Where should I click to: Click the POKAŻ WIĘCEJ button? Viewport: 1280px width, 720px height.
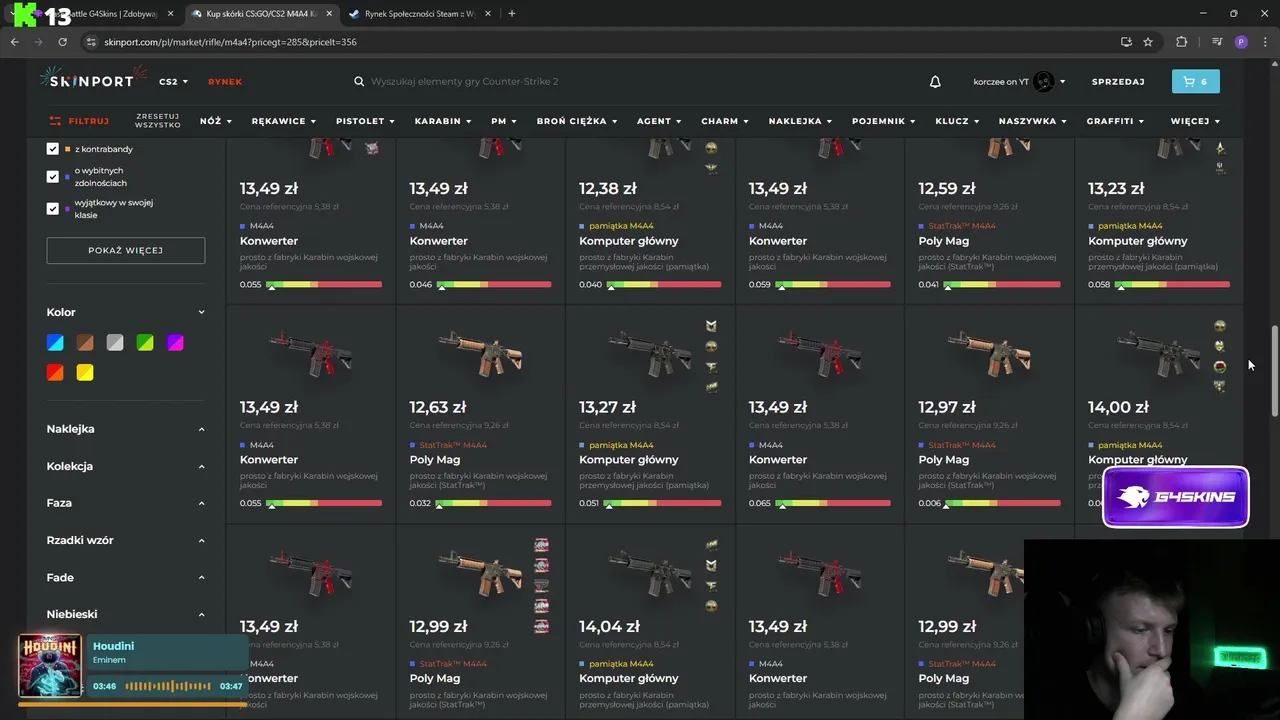pos(126,250)
